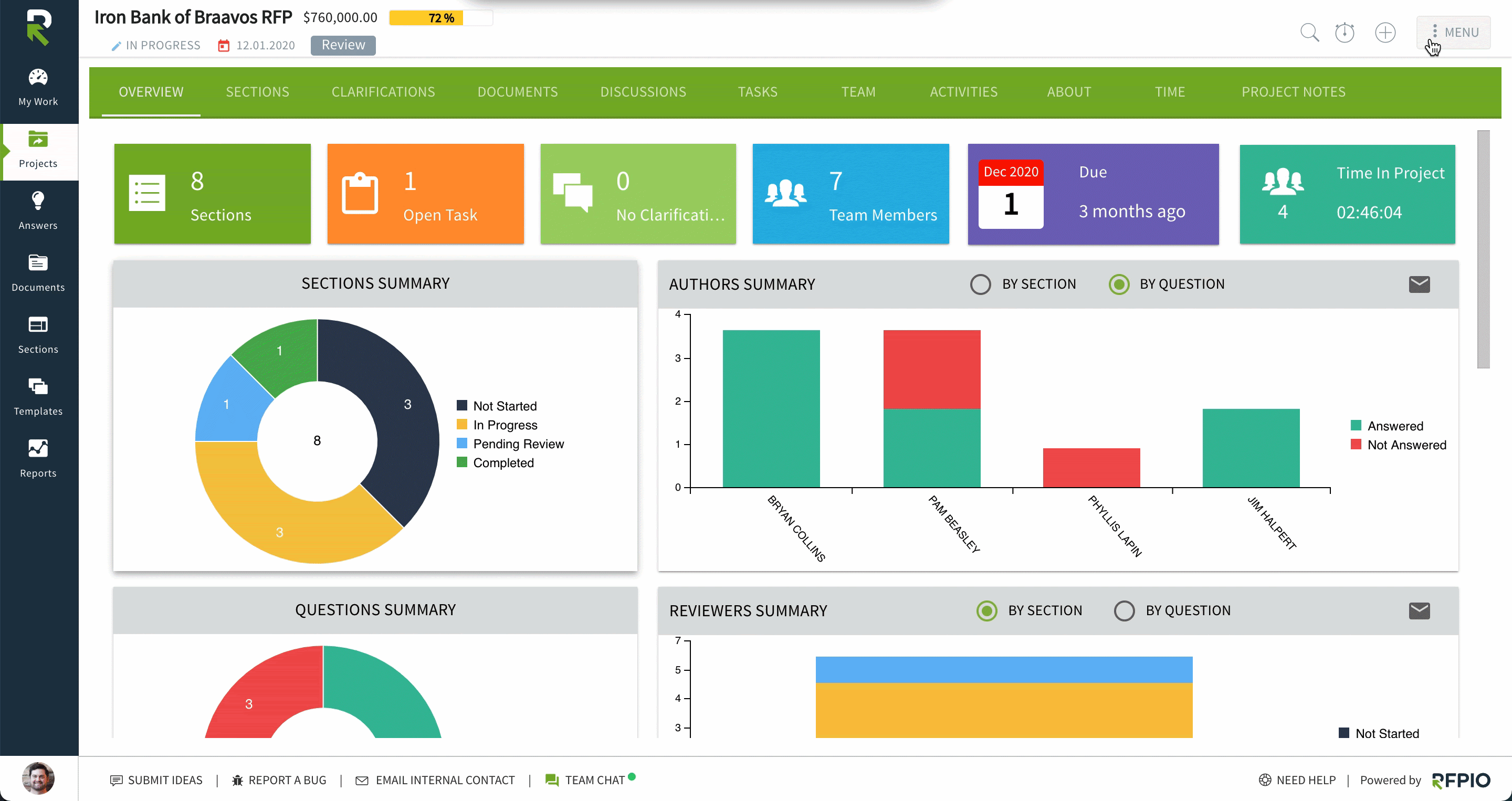Click the add plus circle icon
The height and width of the screenshot is (801, 1512).
pos(1385,32)
